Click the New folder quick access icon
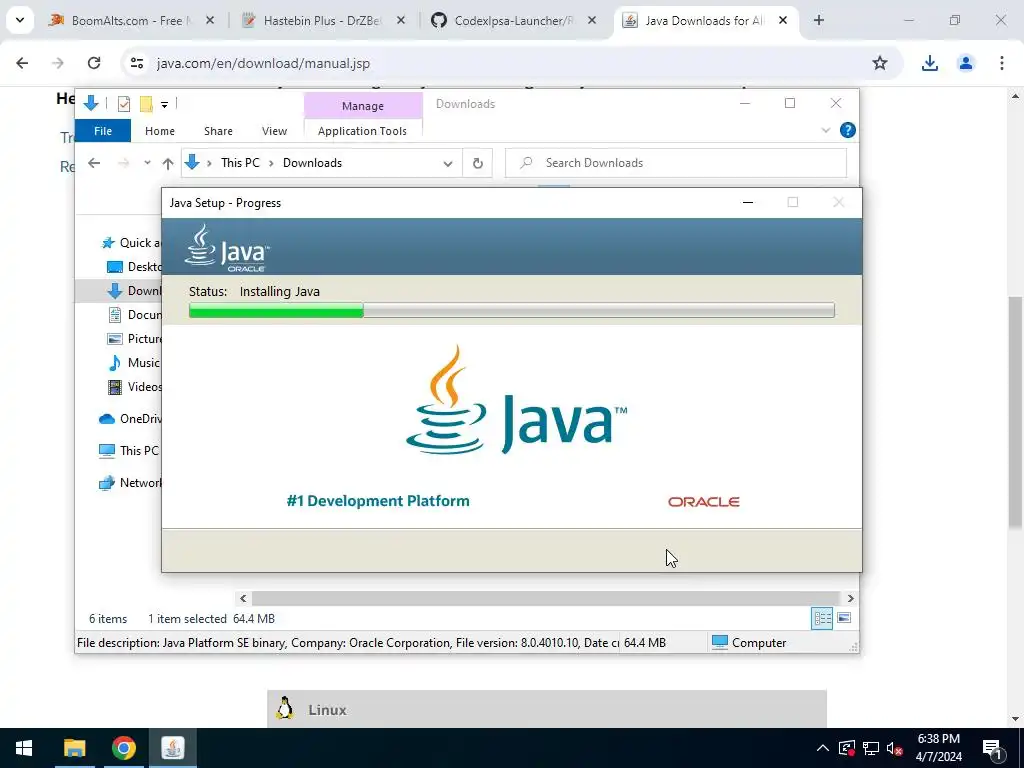The height and width of the screenshot is (768, 1024). (x=146, y=104)
